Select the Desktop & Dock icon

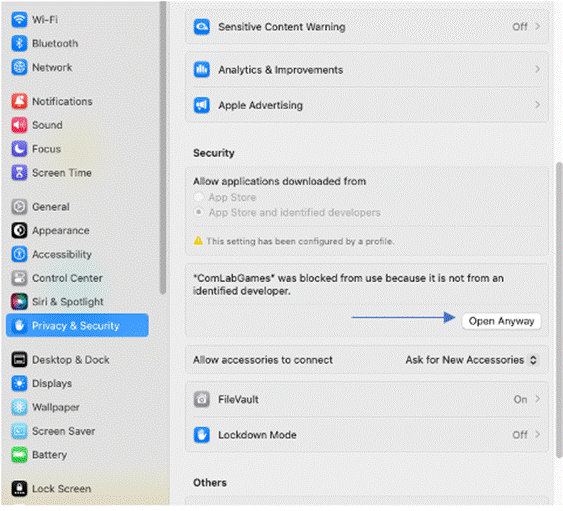19,359
